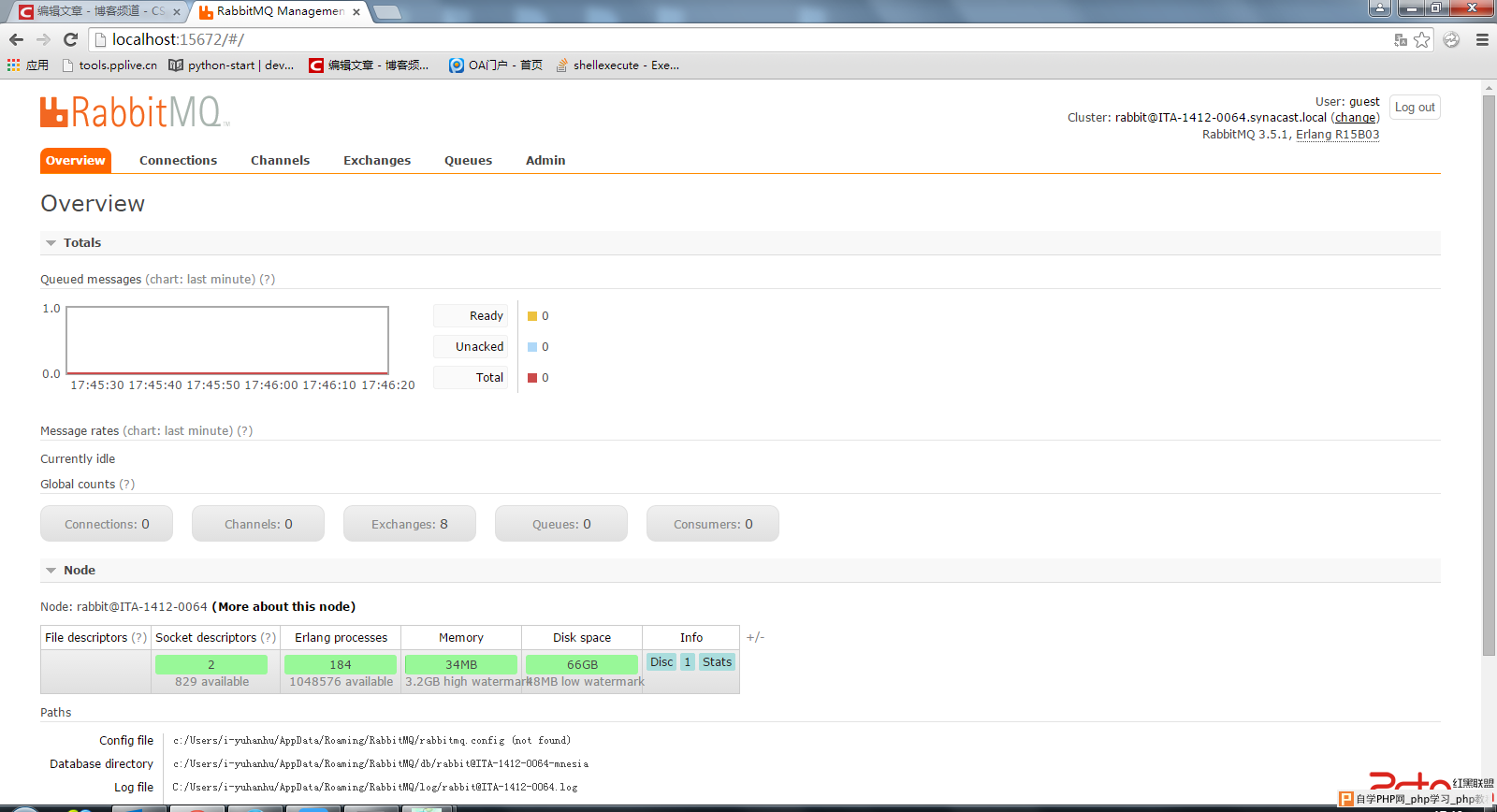The image size is (1497, 812).
Task: Click the Stats info badge
Action: (717, 661)
